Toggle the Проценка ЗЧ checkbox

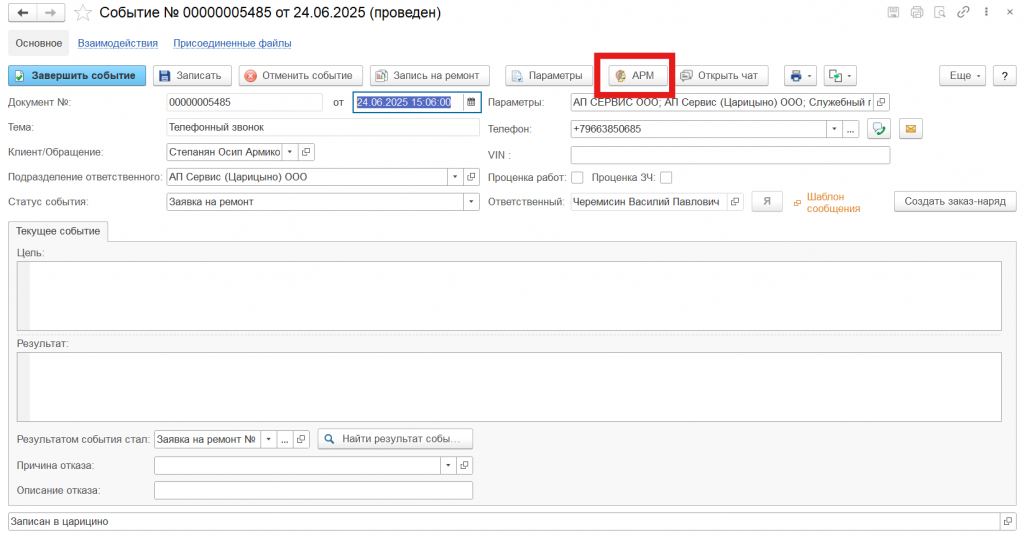666,178
